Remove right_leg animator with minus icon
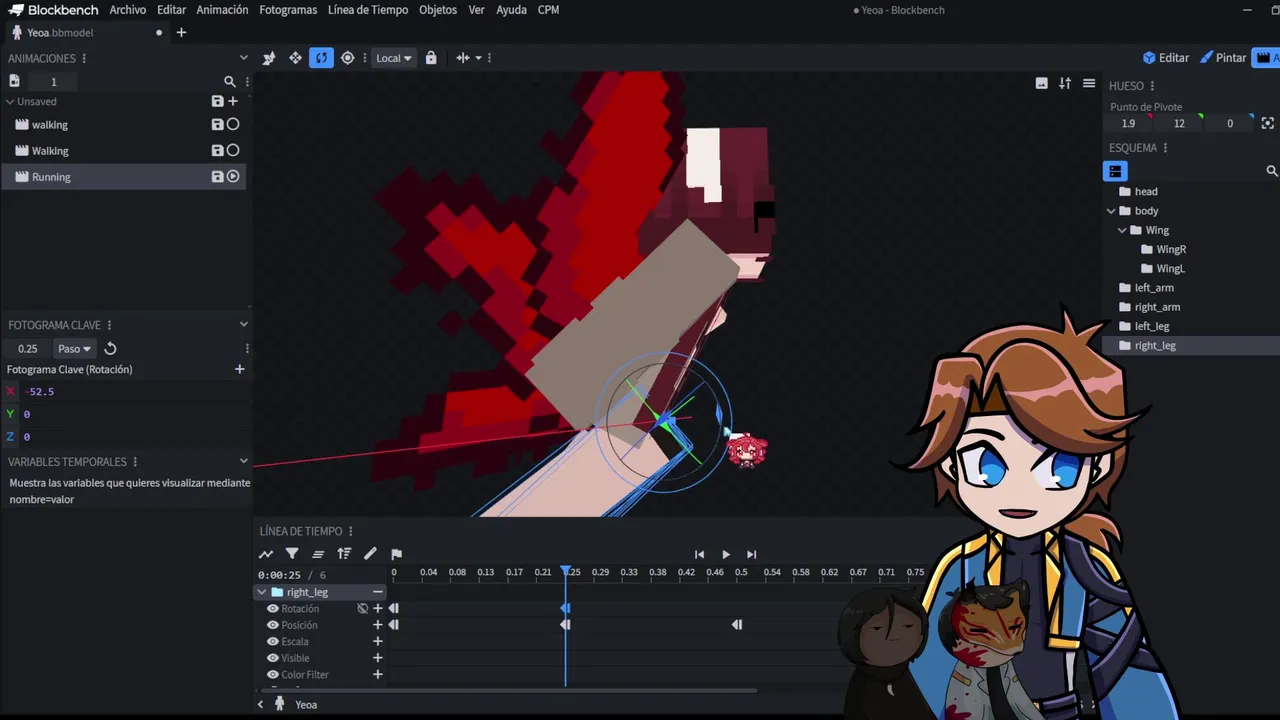Viewport: 1280px width, 720px height. click(x=378, y=592)
